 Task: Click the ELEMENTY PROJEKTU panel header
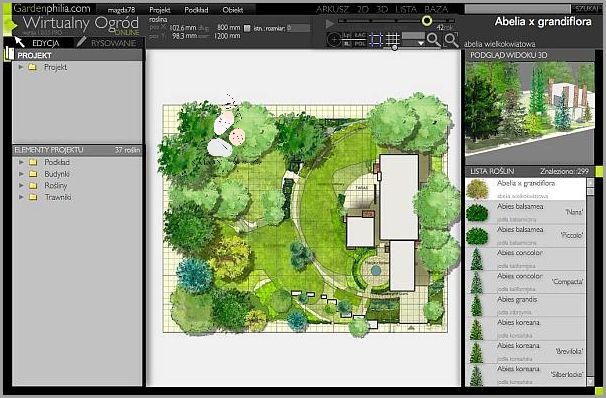(x=77, y=150)
